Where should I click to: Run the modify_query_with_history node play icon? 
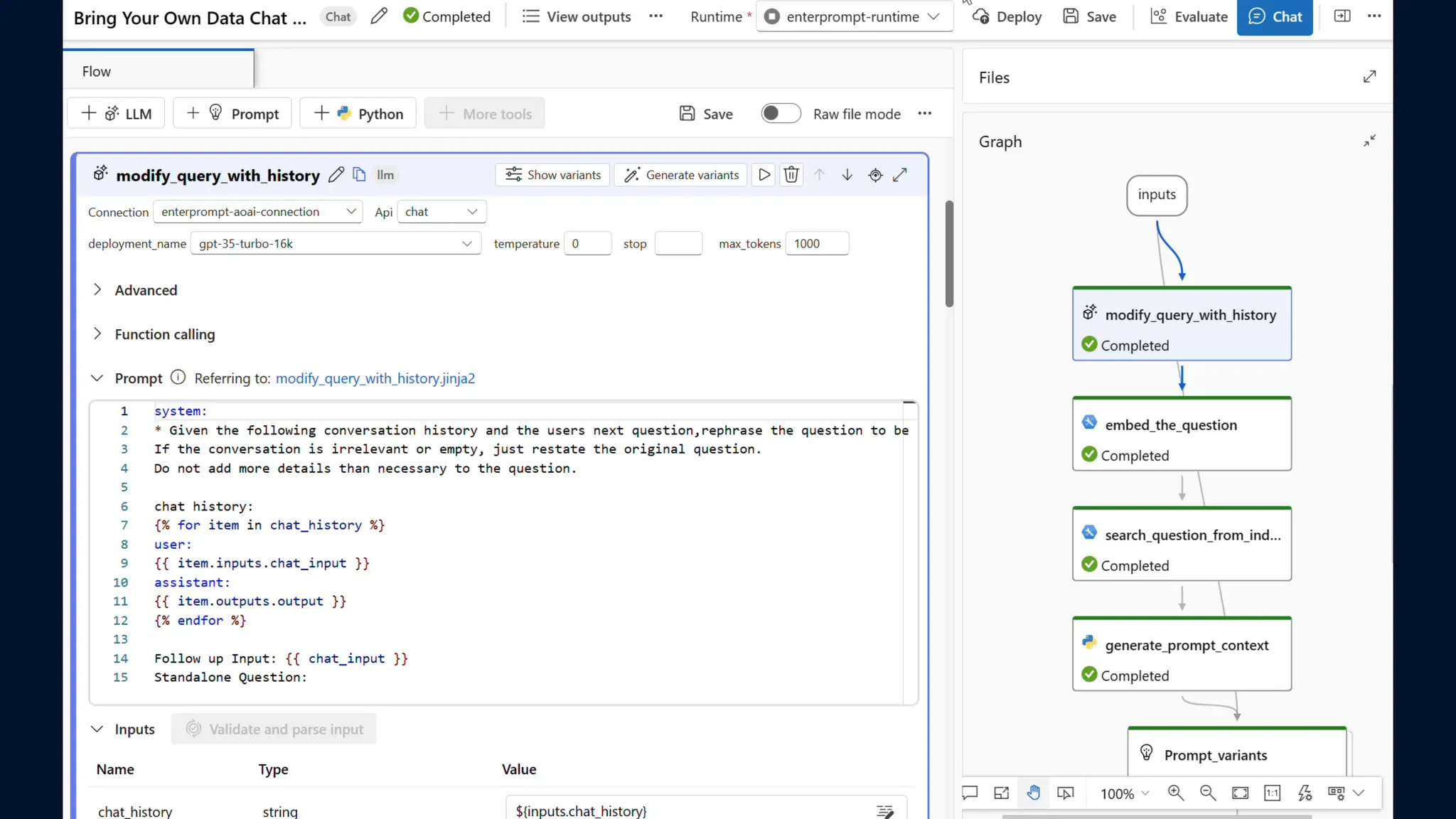pos(764,175)
